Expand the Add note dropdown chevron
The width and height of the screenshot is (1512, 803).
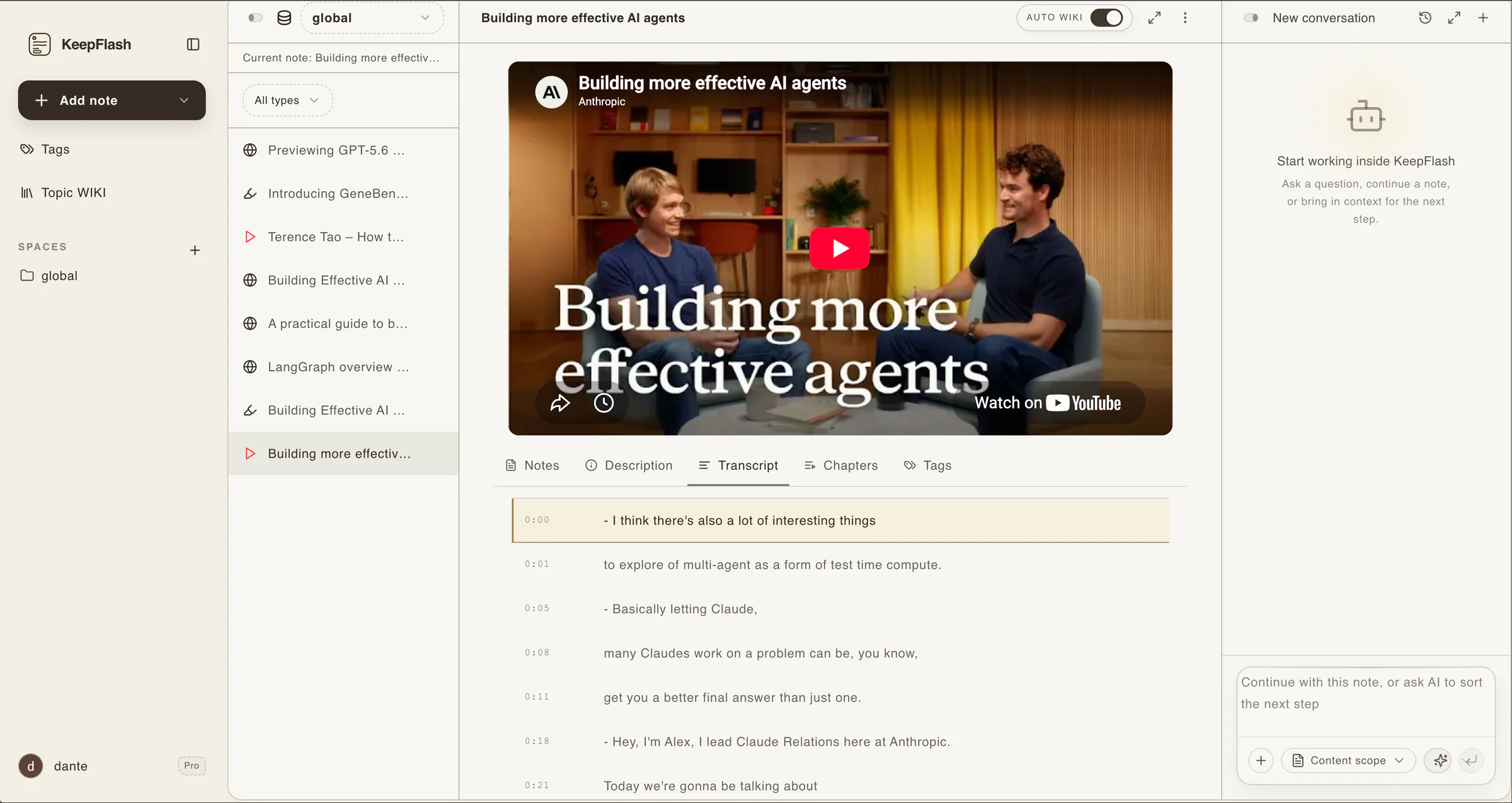184,100
